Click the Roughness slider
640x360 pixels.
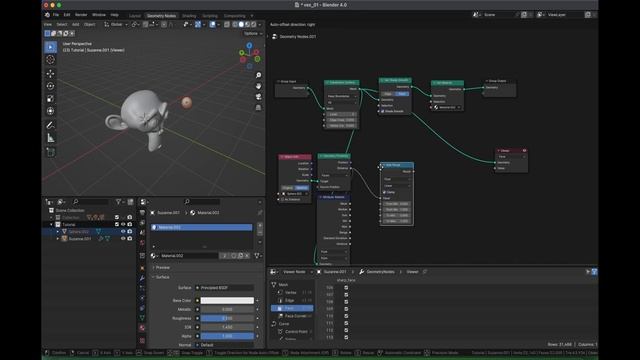click(x=227, y=318)
